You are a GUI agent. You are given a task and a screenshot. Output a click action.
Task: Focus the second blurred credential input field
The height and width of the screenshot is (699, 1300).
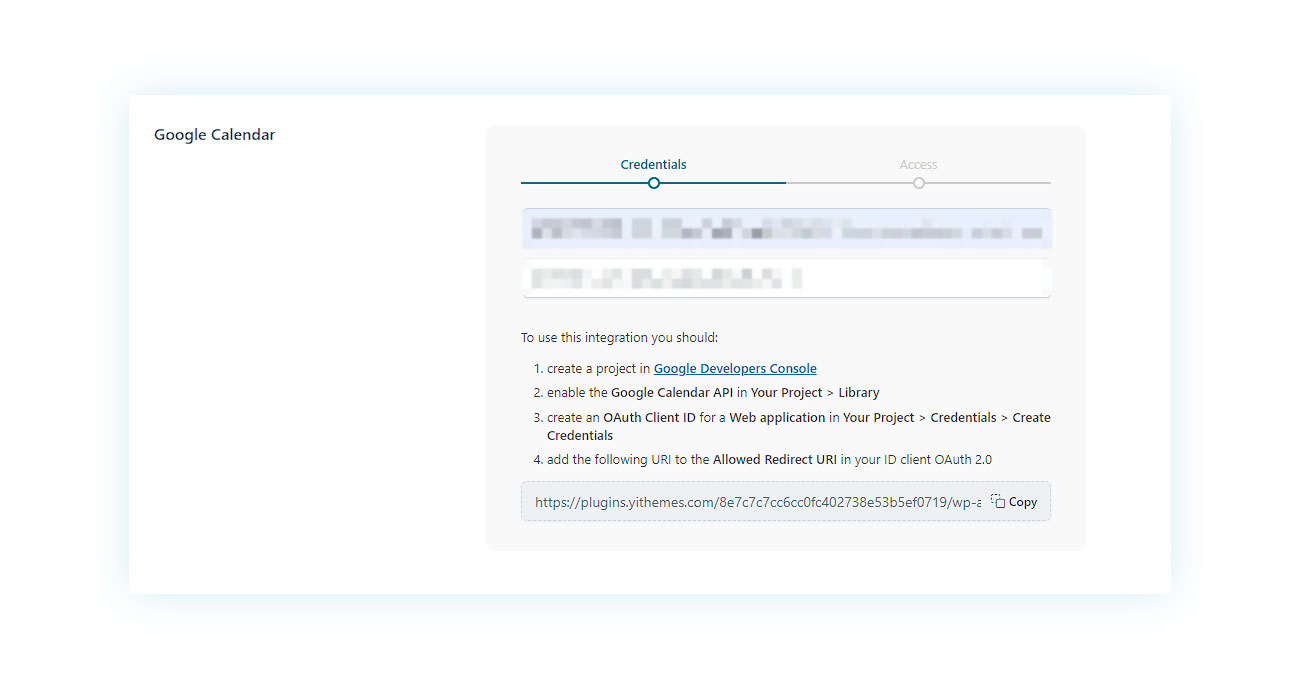click(x=786, y=278)
